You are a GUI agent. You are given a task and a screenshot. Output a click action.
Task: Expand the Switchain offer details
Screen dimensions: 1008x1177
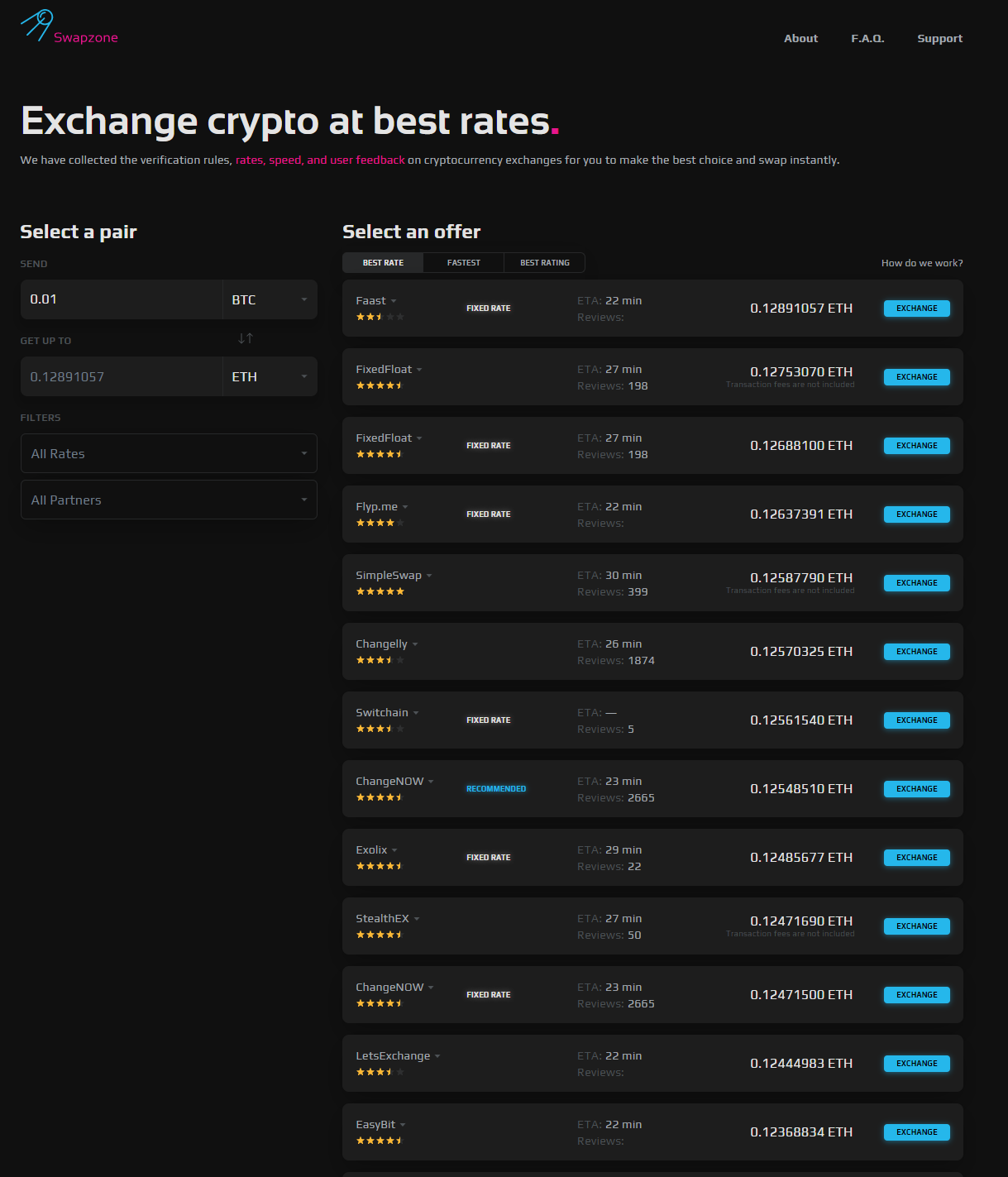point(416,712)
